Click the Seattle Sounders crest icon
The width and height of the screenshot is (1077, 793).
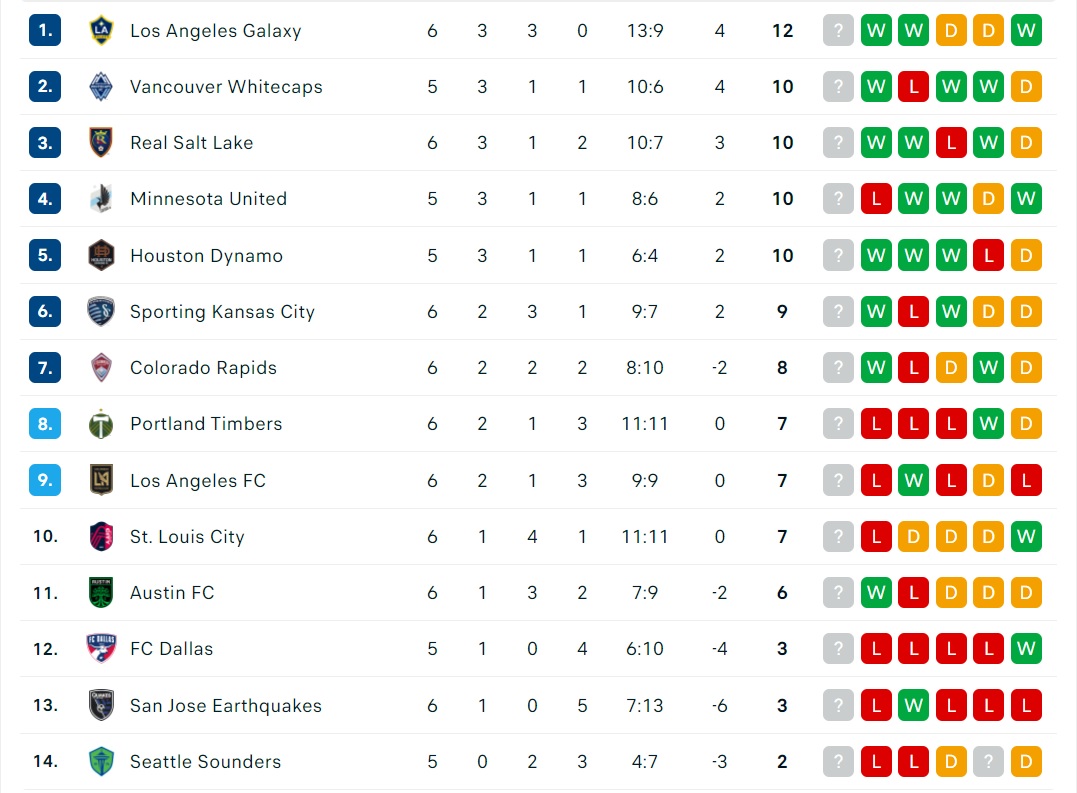[x=101, y=761]
